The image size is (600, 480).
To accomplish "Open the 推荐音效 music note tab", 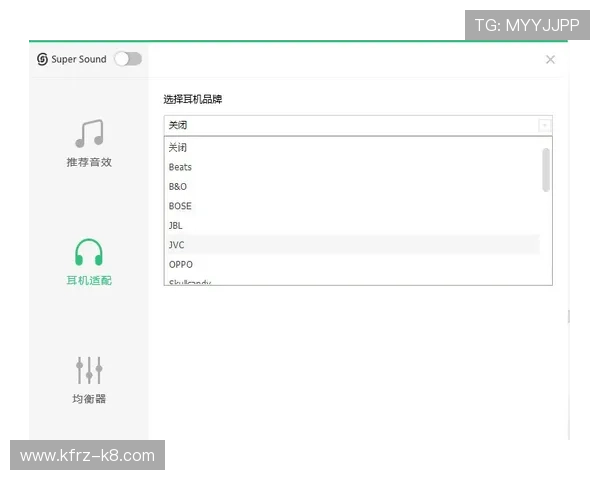I will point(90,133).
